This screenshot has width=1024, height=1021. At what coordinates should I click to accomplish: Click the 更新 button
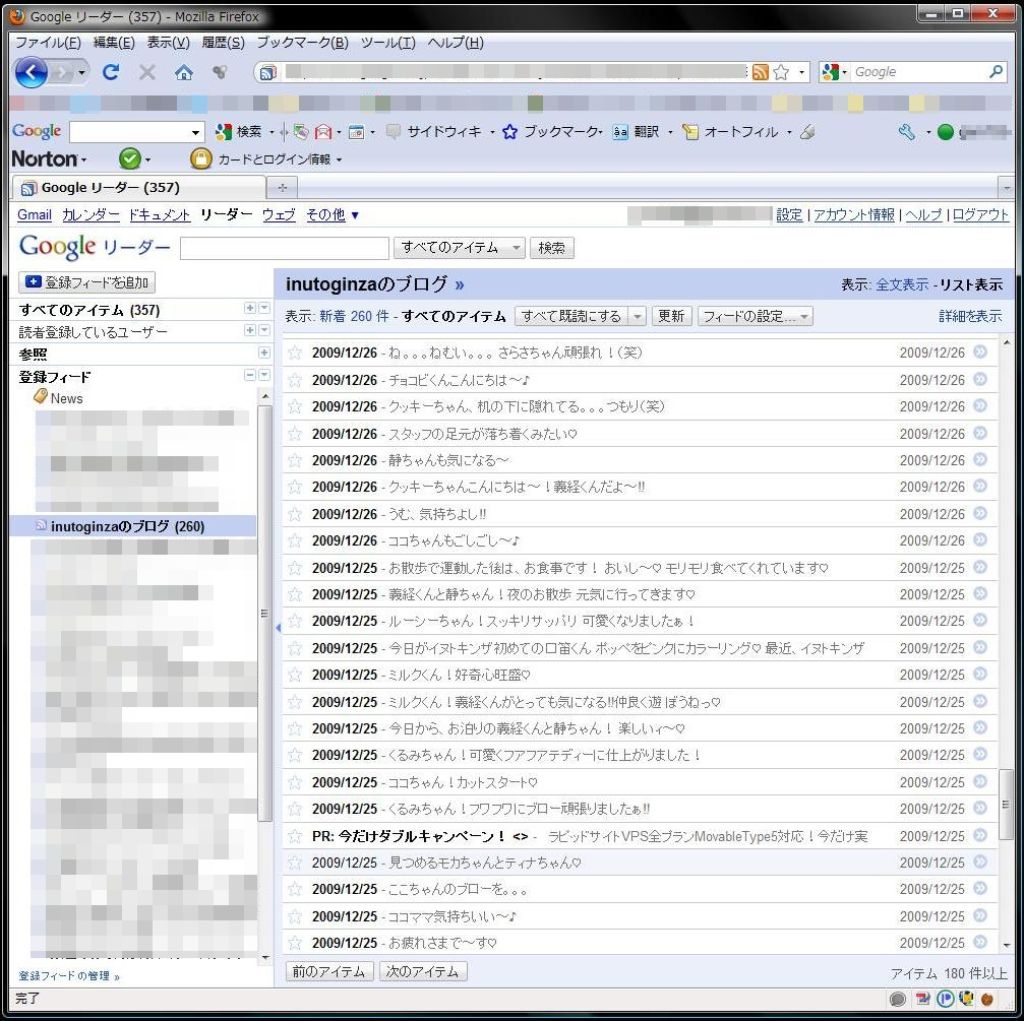pos(671,317)
